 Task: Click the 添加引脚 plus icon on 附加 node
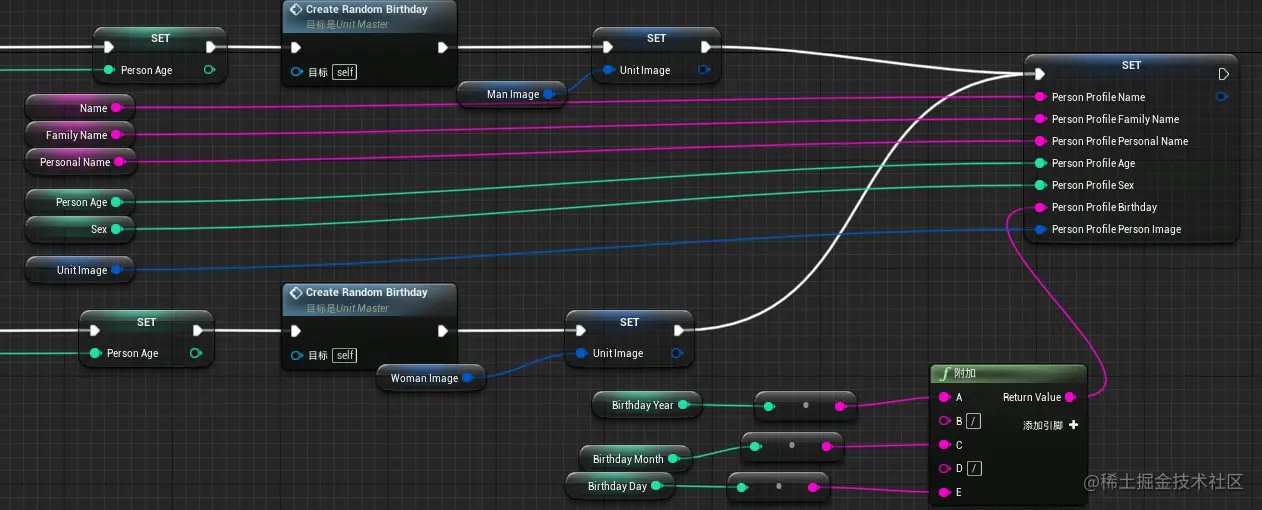pos(1073,425)
